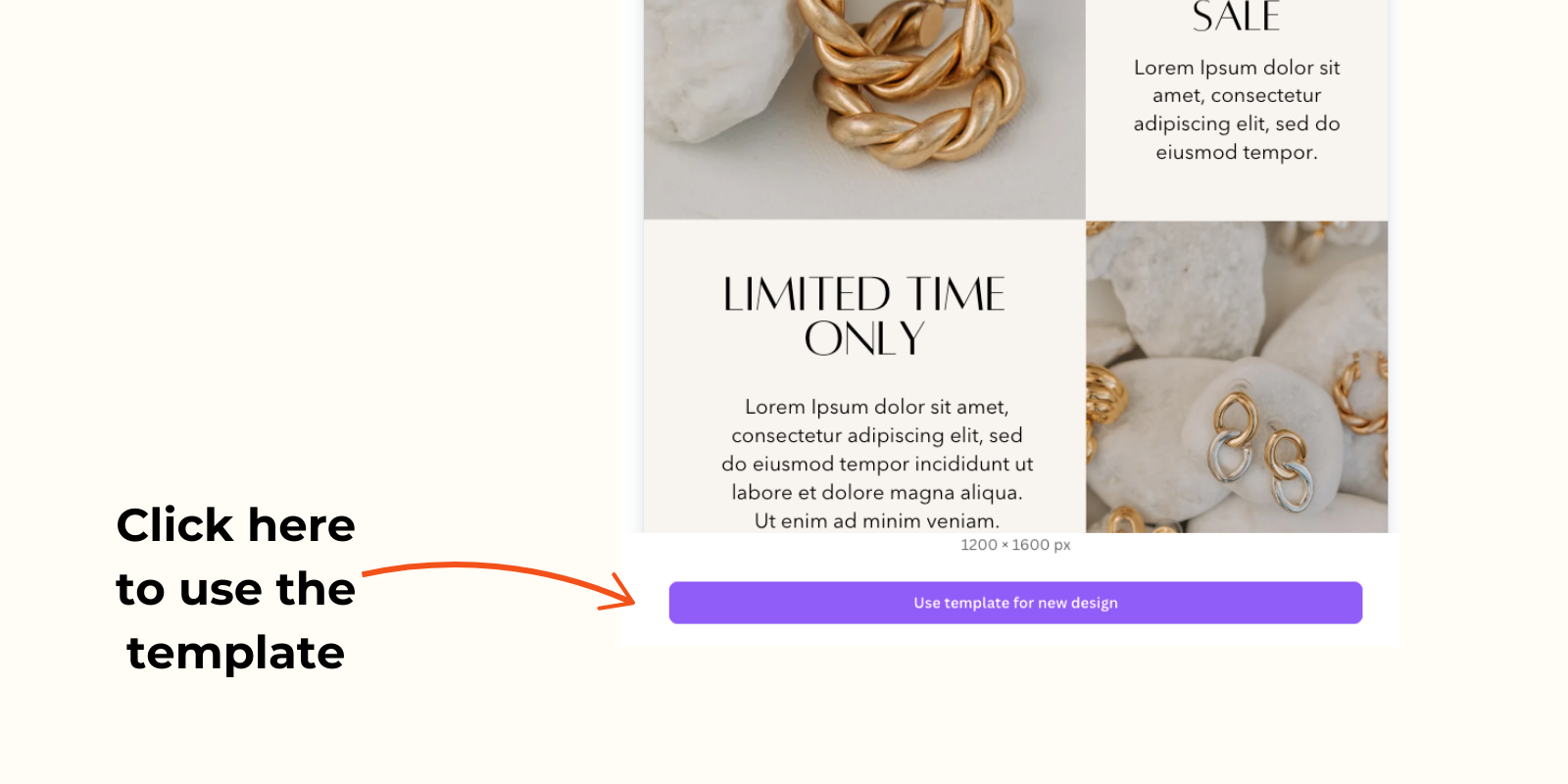This screenshot has width=1568, height=784.
Task: Click the 'labore et dolore magna aliqua.' line
Action: 877,492
